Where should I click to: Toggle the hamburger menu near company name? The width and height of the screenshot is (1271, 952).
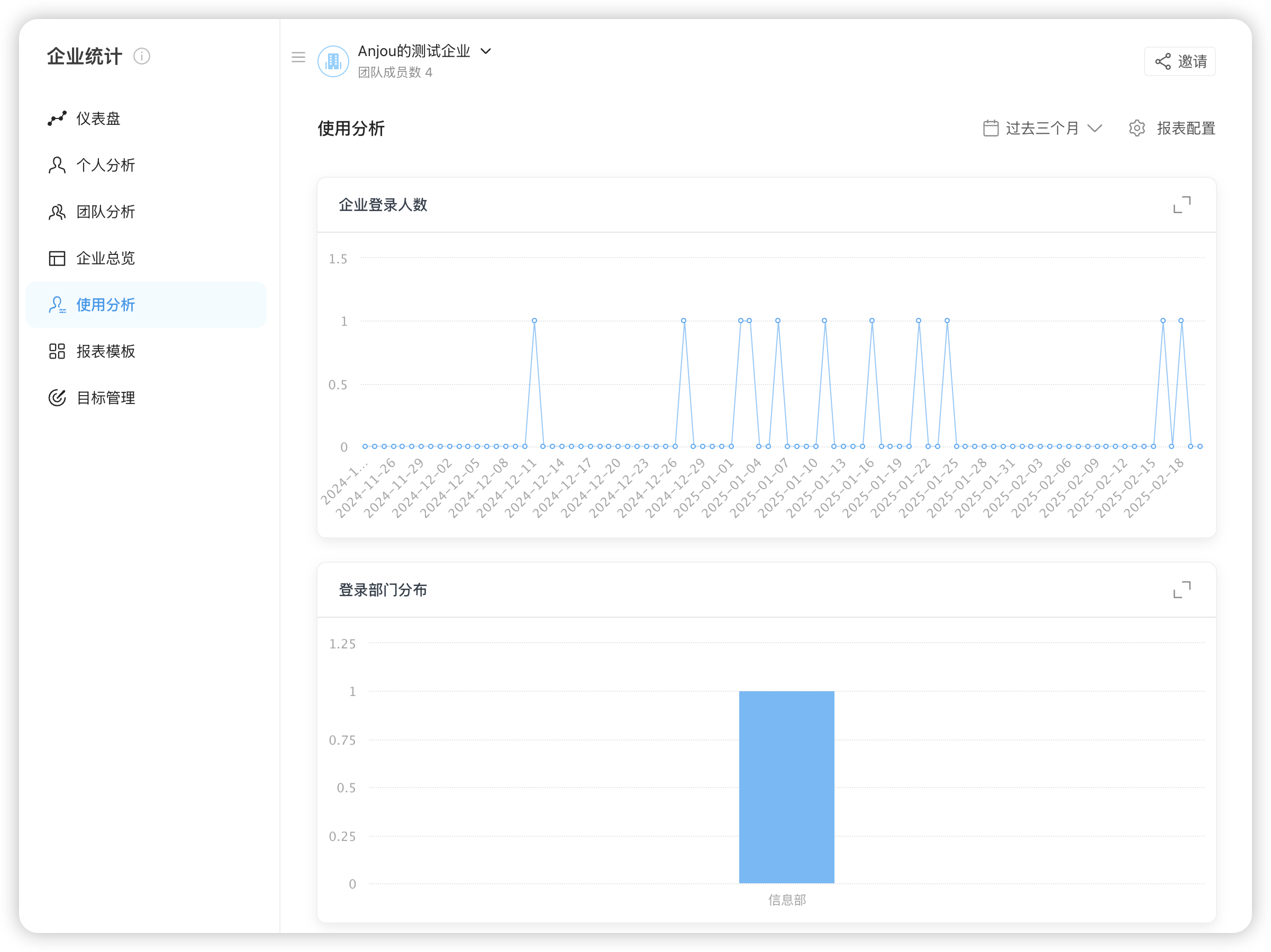pyautogui.click(x=298, y=57)
